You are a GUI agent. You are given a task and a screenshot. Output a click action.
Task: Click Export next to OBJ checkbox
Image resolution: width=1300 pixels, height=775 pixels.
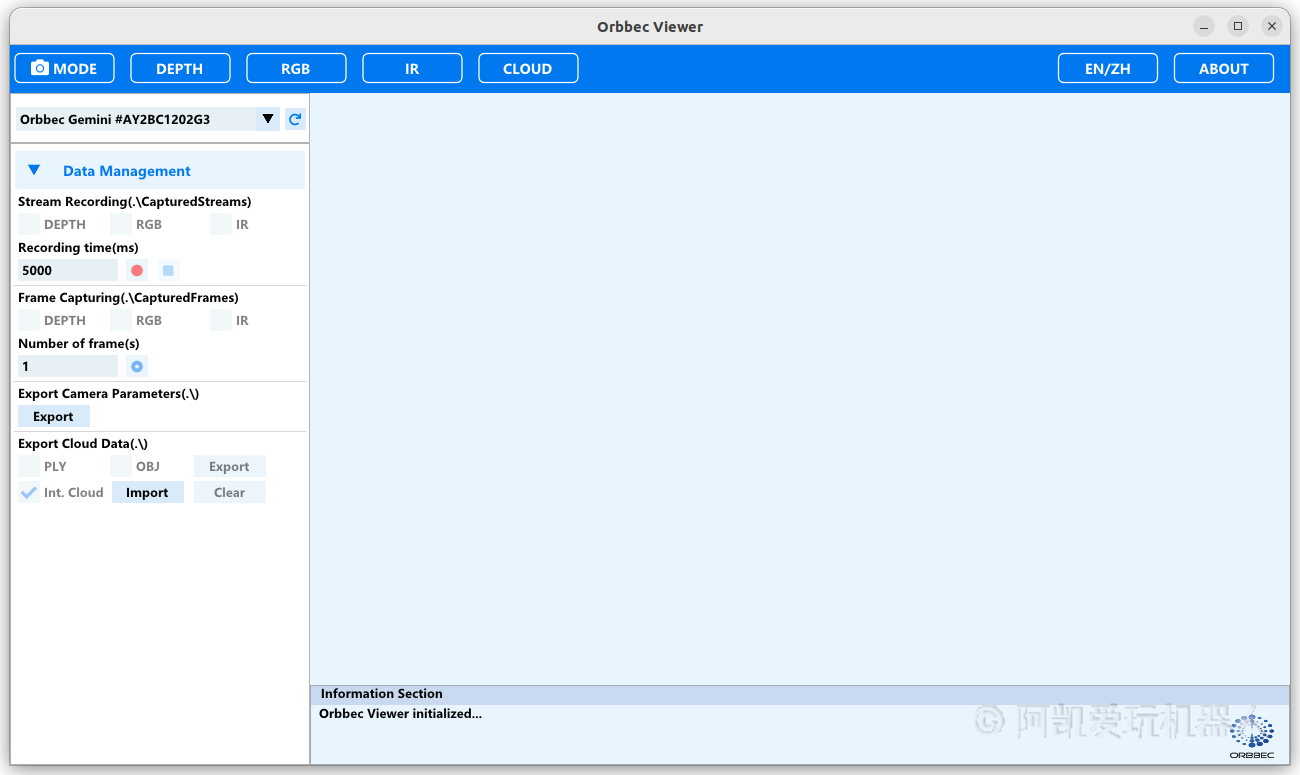tap(230, 466)
